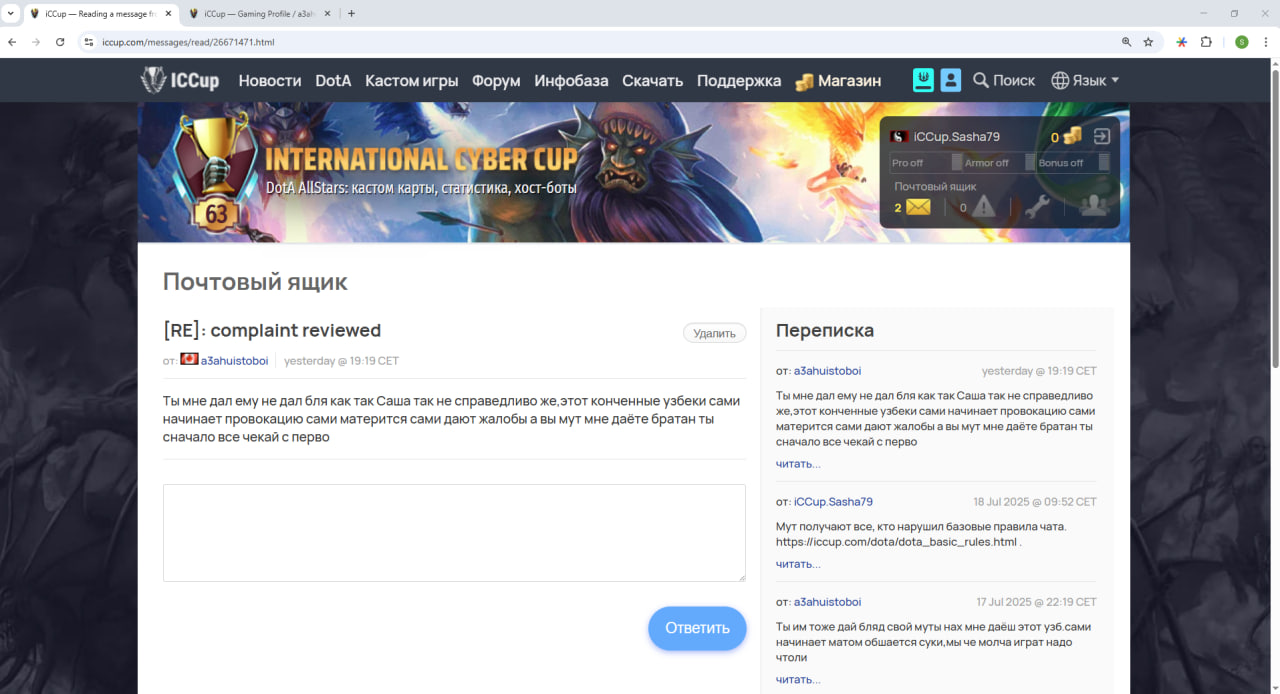The width and height of the screenshot is (1280, 694).
Task: Click the zoom magnifier in address bar
Action: pyautogui.click(x=1127, y=42)
